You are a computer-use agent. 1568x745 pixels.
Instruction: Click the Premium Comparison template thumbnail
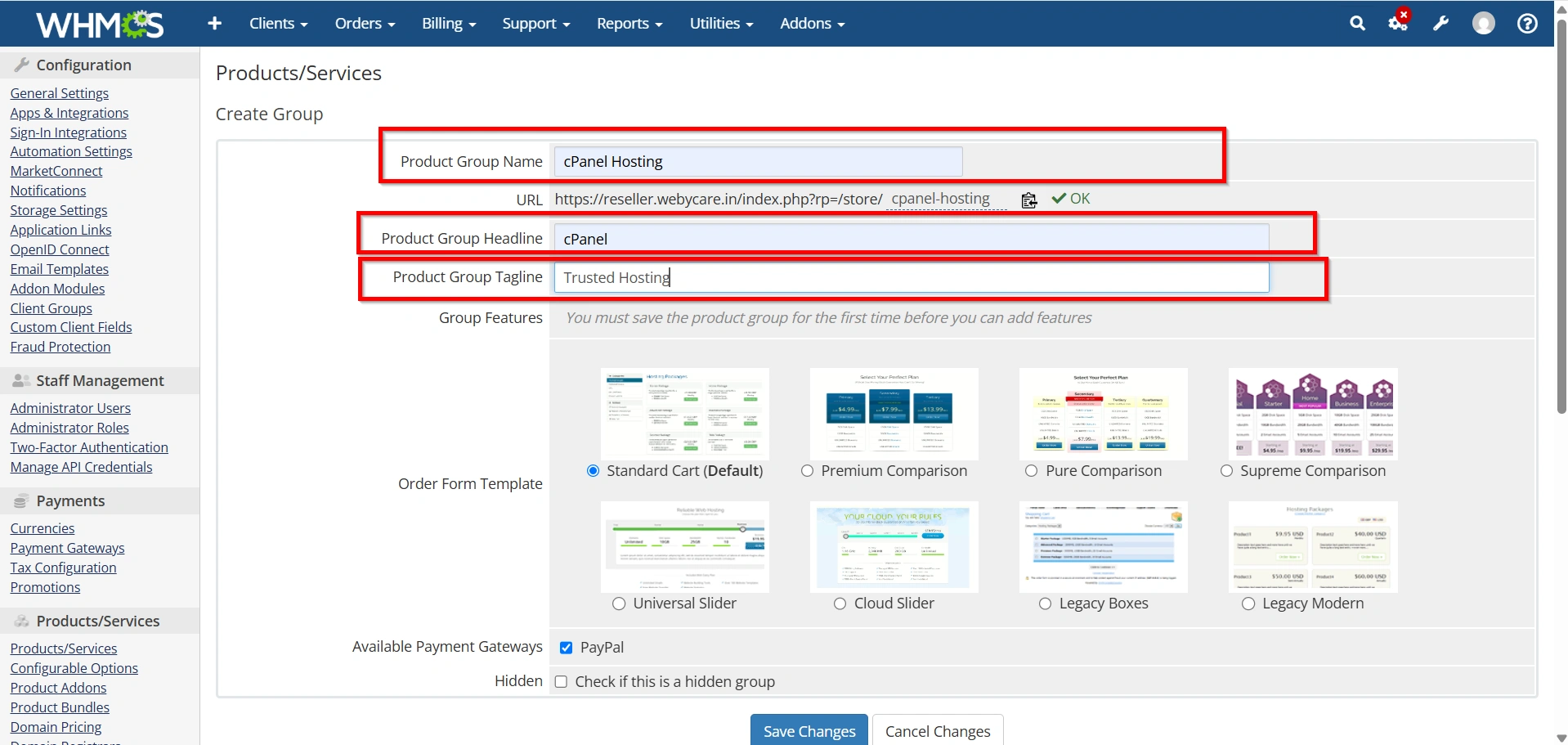tap(894, 413)
